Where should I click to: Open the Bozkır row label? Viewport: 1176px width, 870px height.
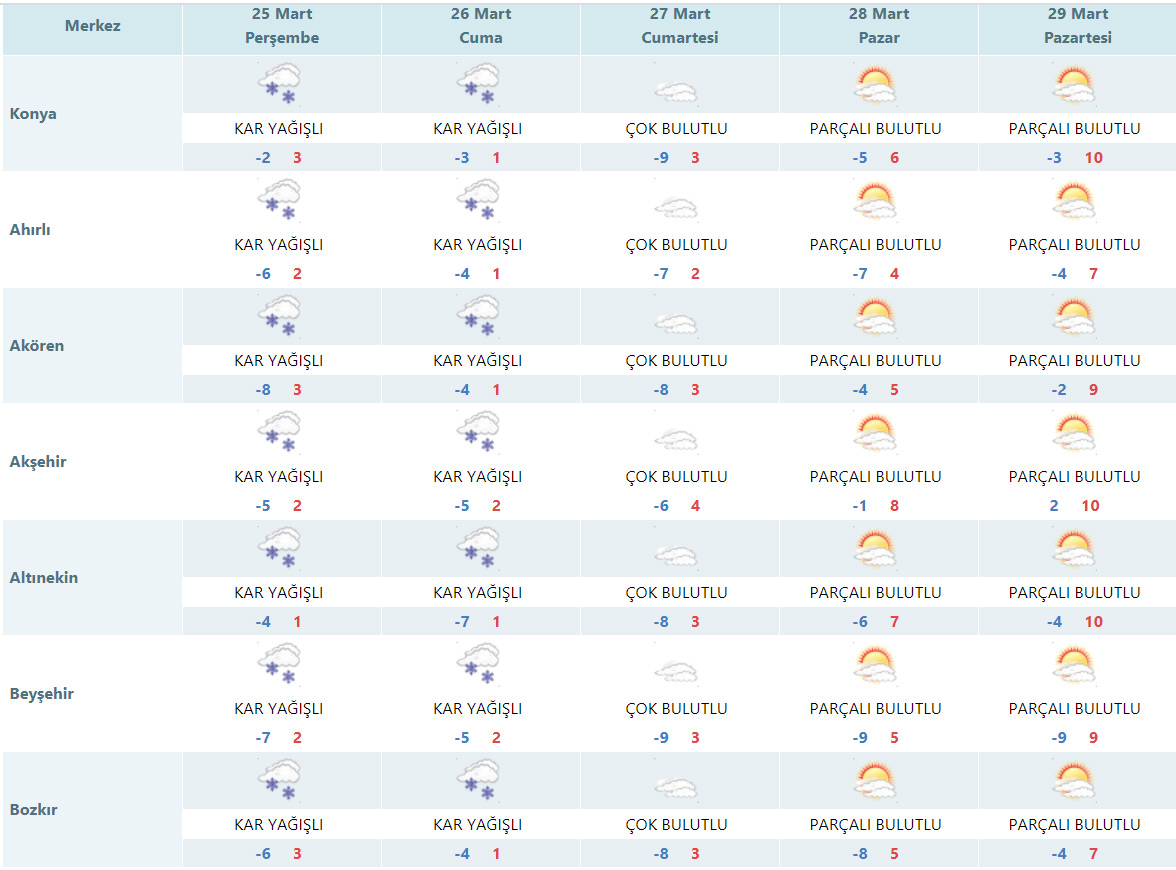(x=34, y=810)
